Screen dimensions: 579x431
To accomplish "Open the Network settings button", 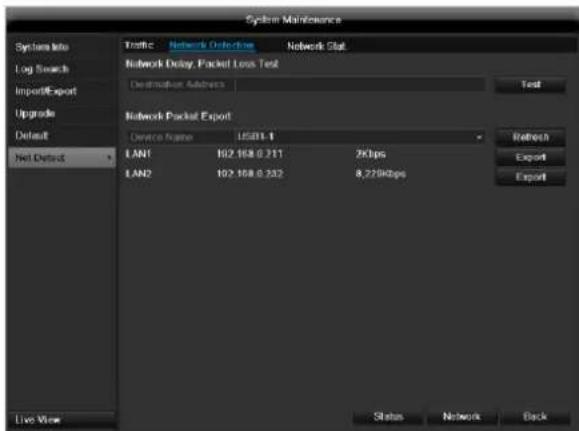I will tap(462, 417).
